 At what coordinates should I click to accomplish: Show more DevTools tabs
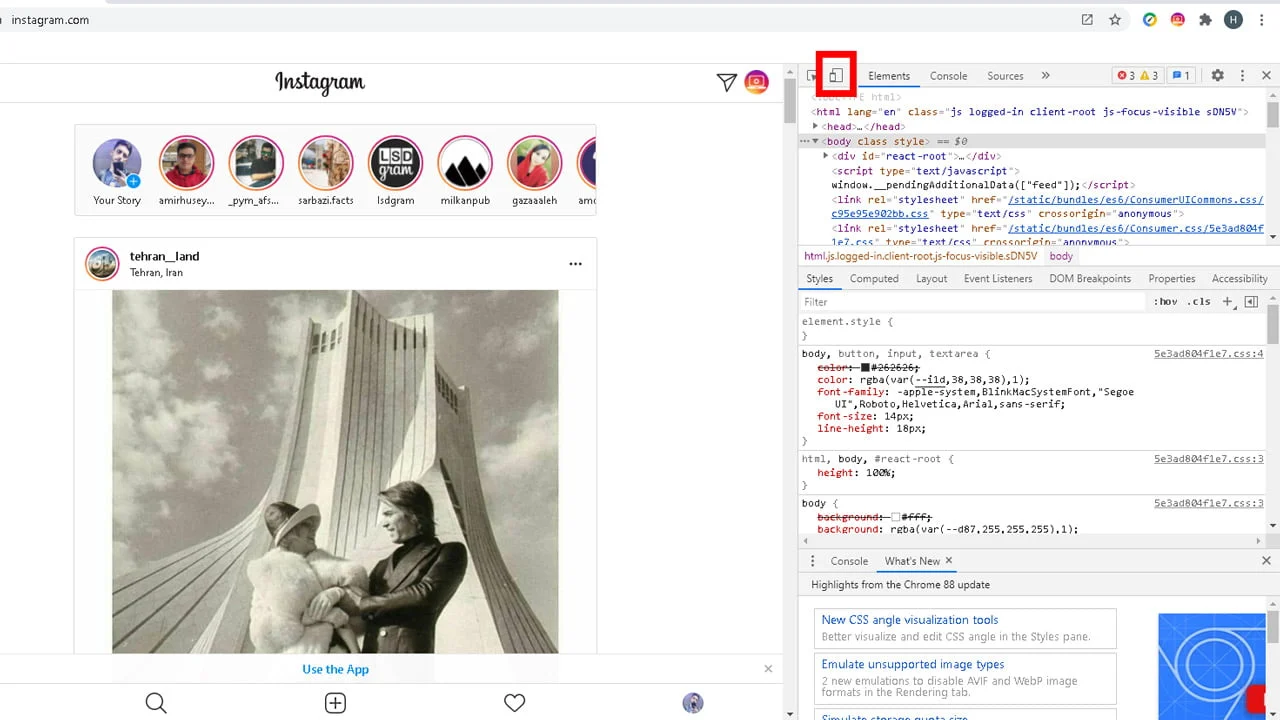tap(1046, 76)
